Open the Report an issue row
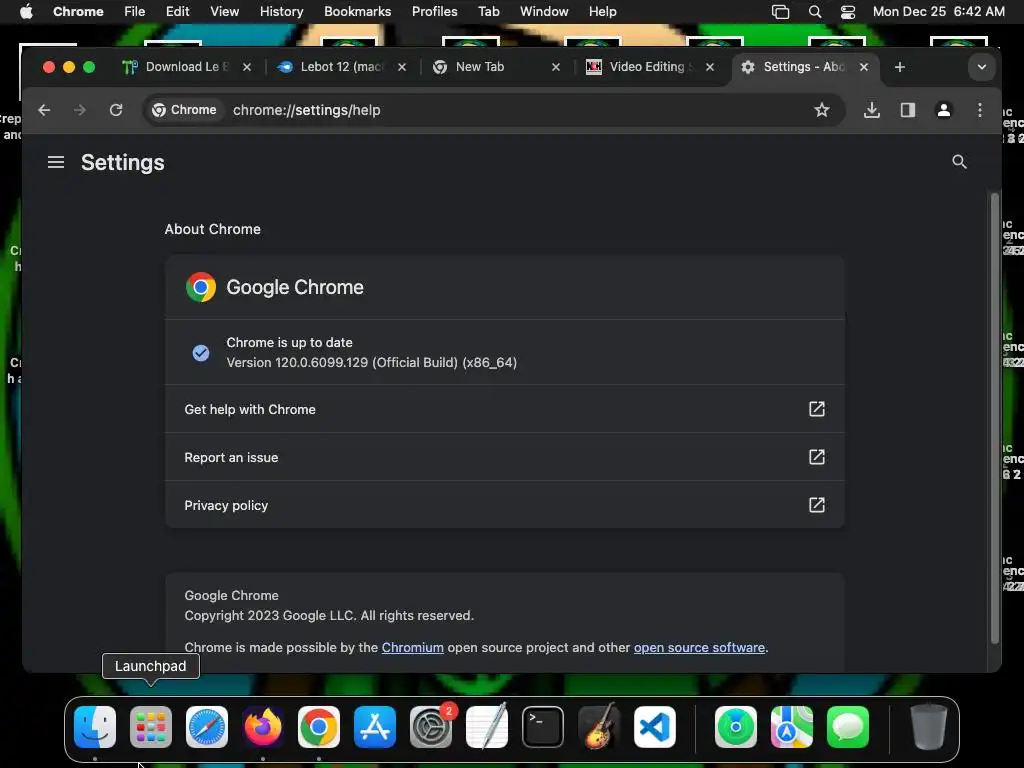This screenshot has width=1024, height=768. click(x=505, y=457)
